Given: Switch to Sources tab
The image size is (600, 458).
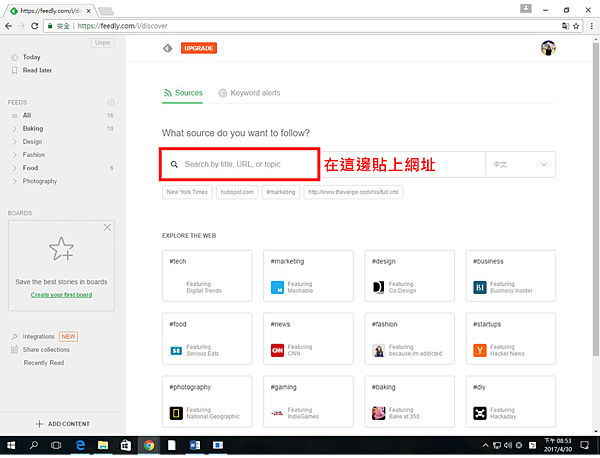Looking at the screenshot, I should click(x=183, y=93).
